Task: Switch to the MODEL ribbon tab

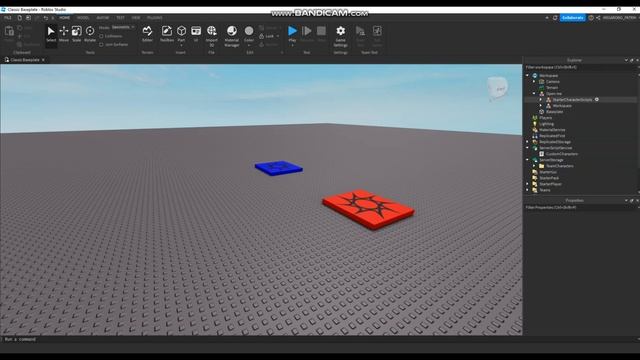Action: pyautogui.click(x=83, y=18)
